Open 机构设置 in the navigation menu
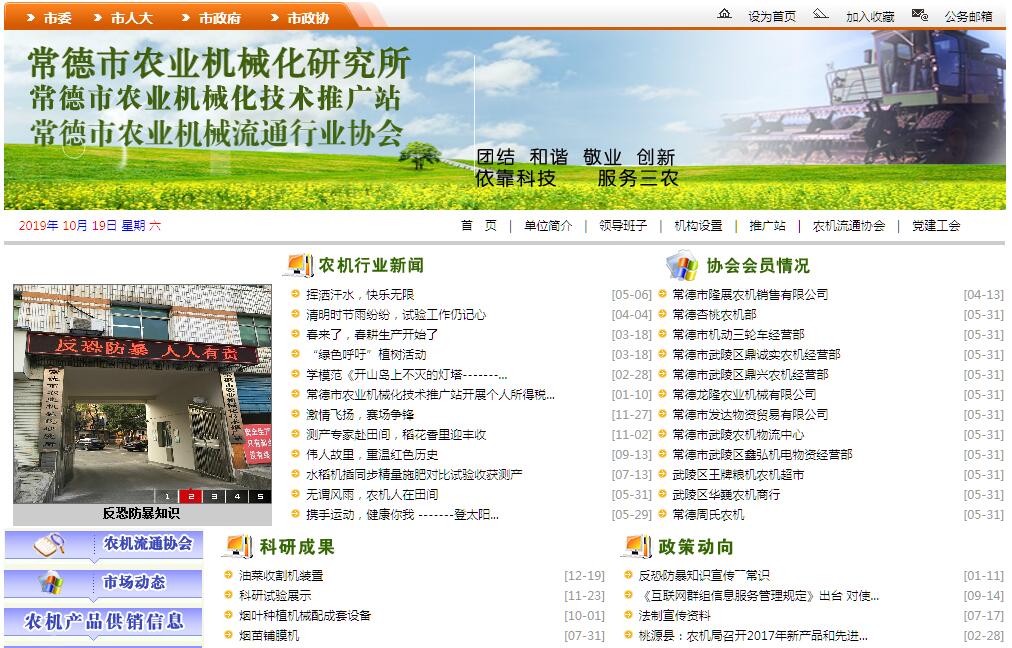 [697, 226]
